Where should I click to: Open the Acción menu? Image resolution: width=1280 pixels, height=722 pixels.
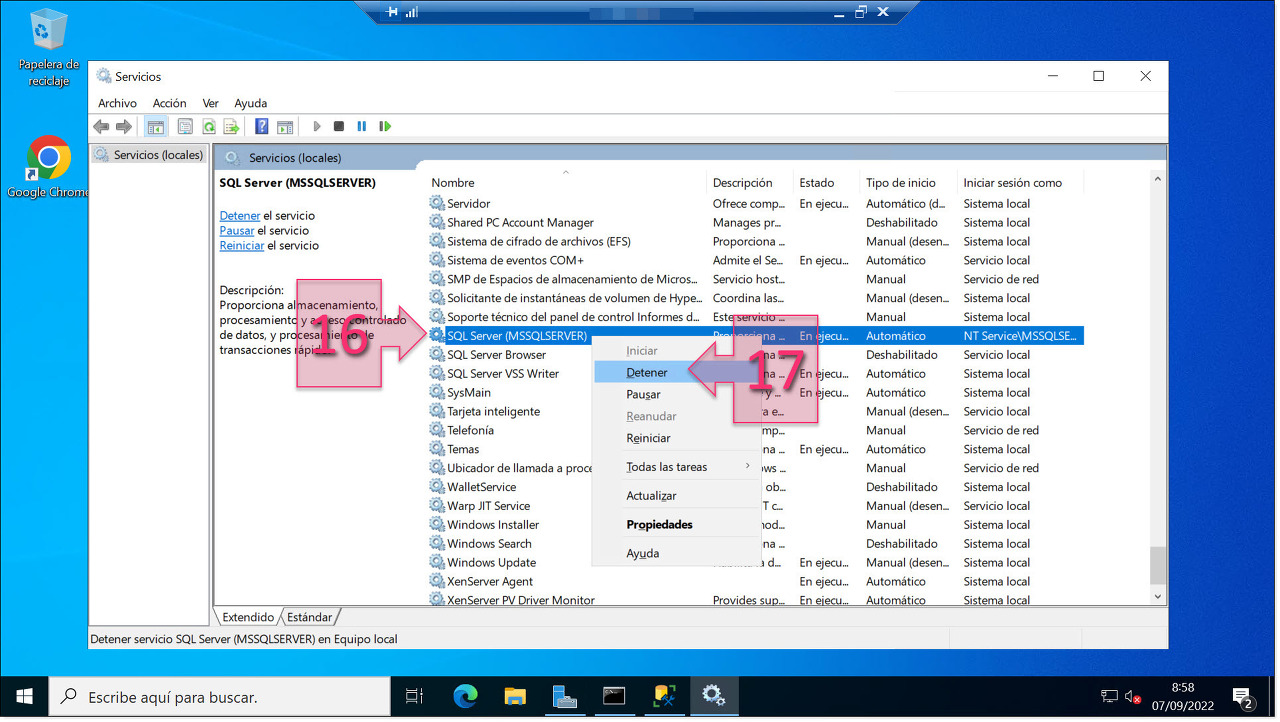(x=170, y=103)
